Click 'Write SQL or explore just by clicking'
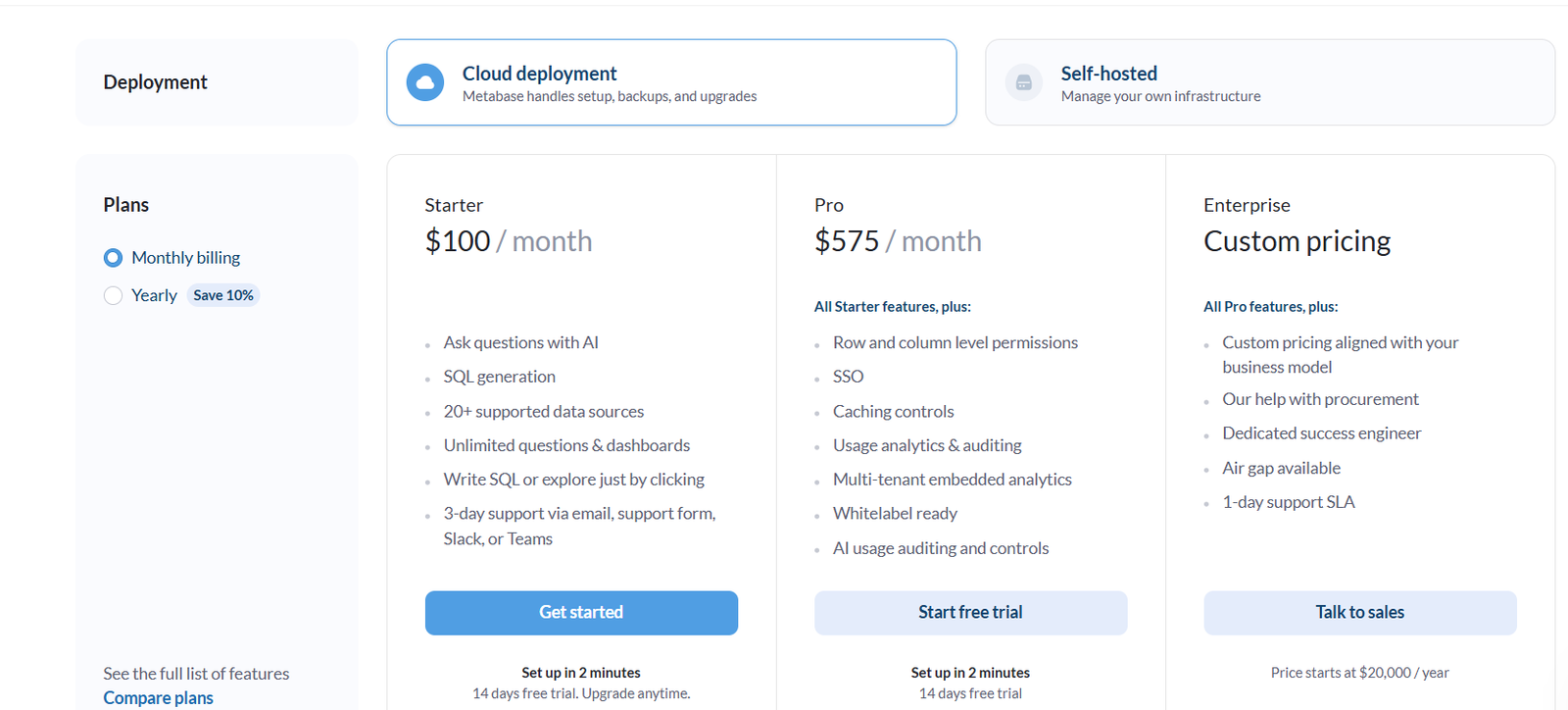The height and width of the screenshot is (710, 1568). click(574, 480)
